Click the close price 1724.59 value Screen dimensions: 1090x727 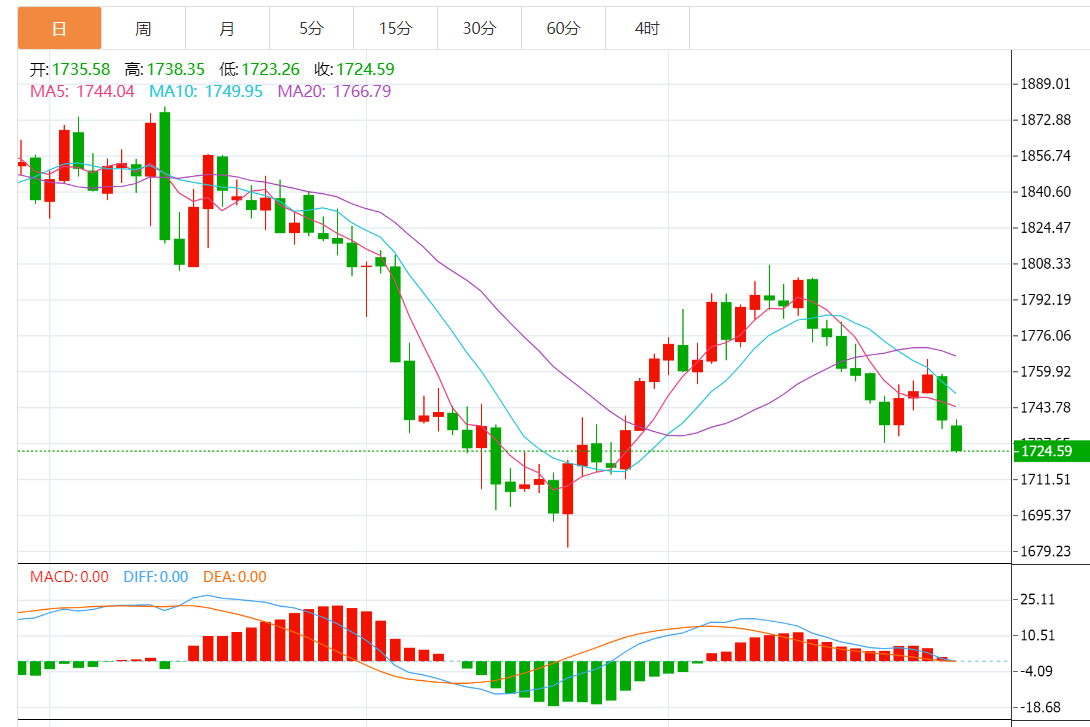(x=366, y=70)
